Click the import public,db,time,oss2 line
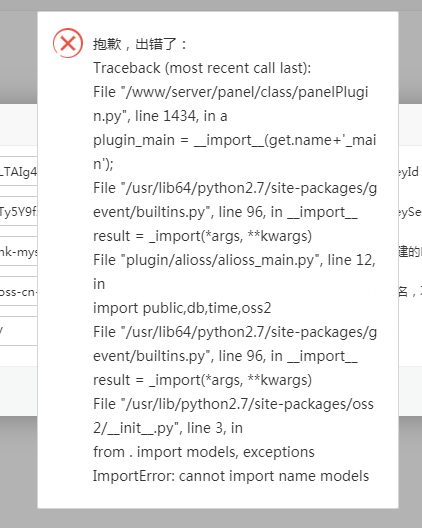 [x=182, y=308]
